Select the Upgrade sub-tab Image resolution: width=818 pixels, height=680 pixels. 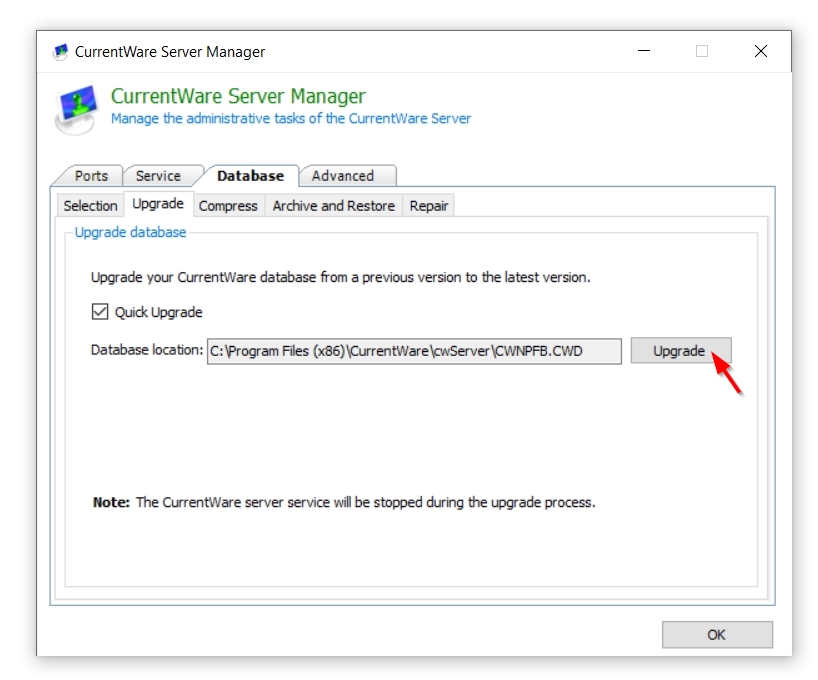(x=158, y=204)
